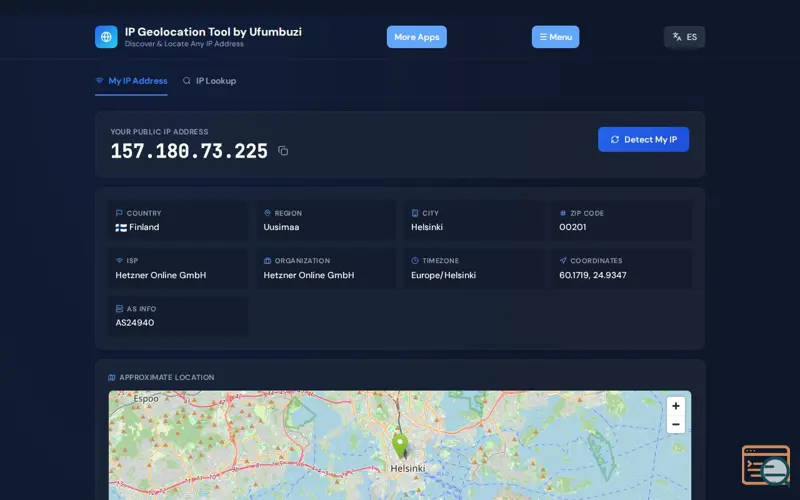Click the Finland flag emoji

pos(121,228)
